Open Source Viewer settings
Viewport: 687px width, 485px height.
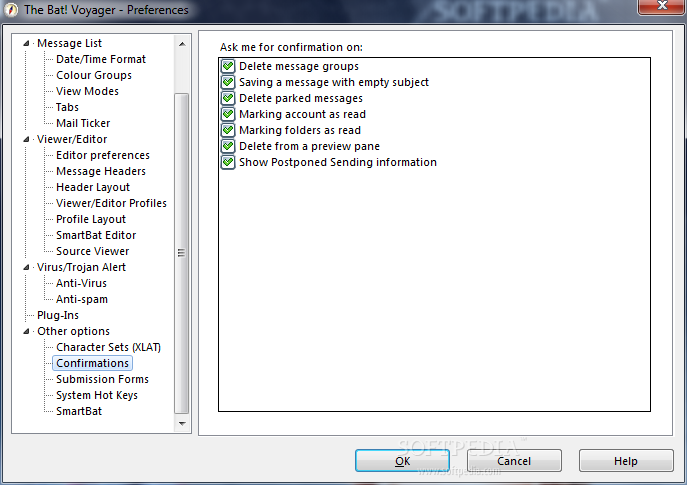coord(92,251)
